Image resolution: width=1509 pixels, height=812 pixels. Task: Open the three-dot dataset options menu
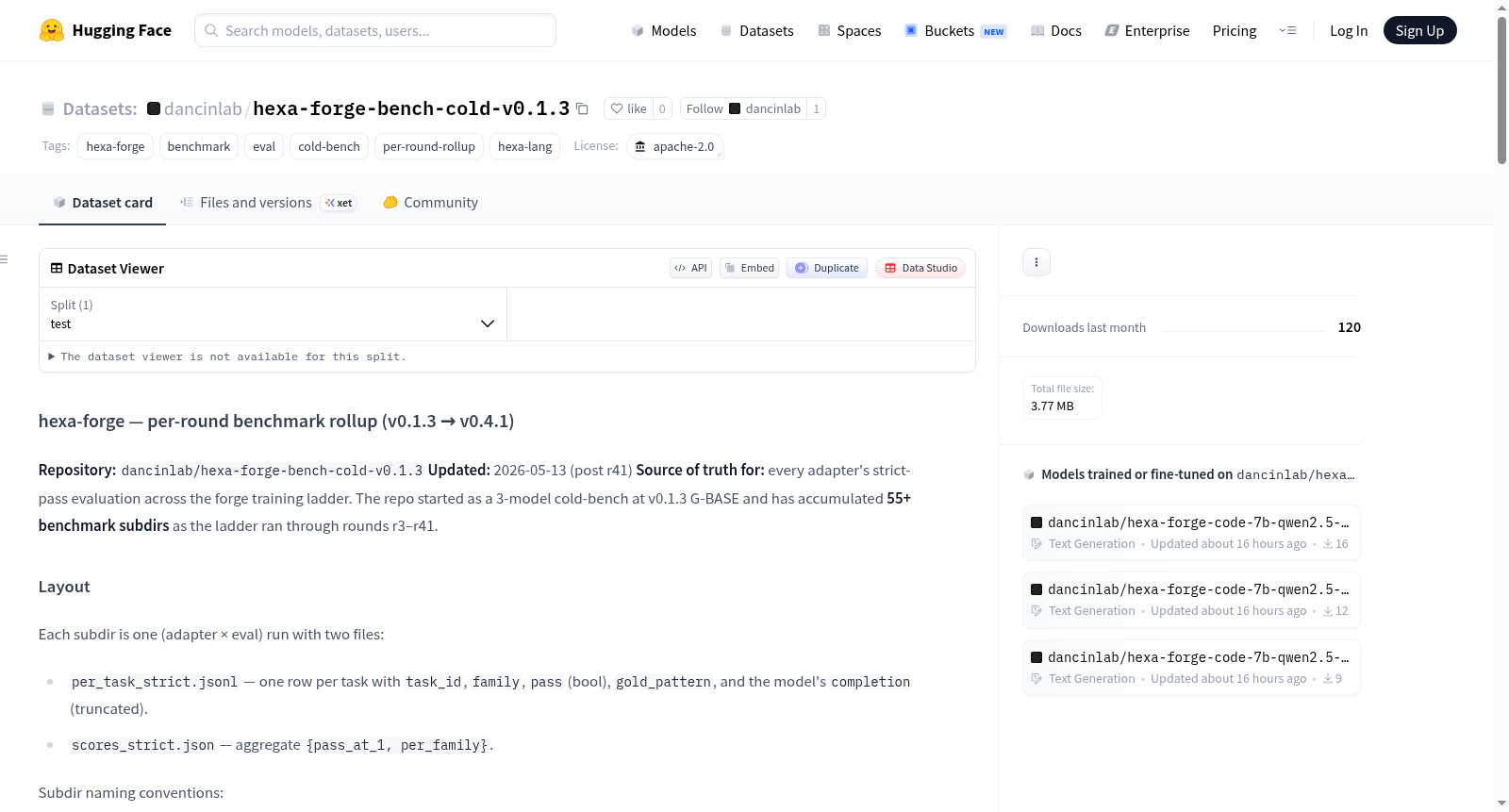coord(1036,262)
